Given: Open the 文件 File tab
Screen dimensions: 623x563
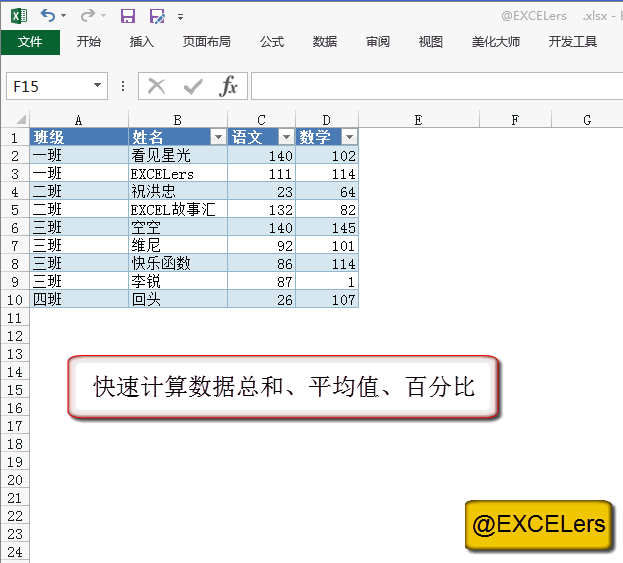Looking at the screenshot, I should (30, 42).
